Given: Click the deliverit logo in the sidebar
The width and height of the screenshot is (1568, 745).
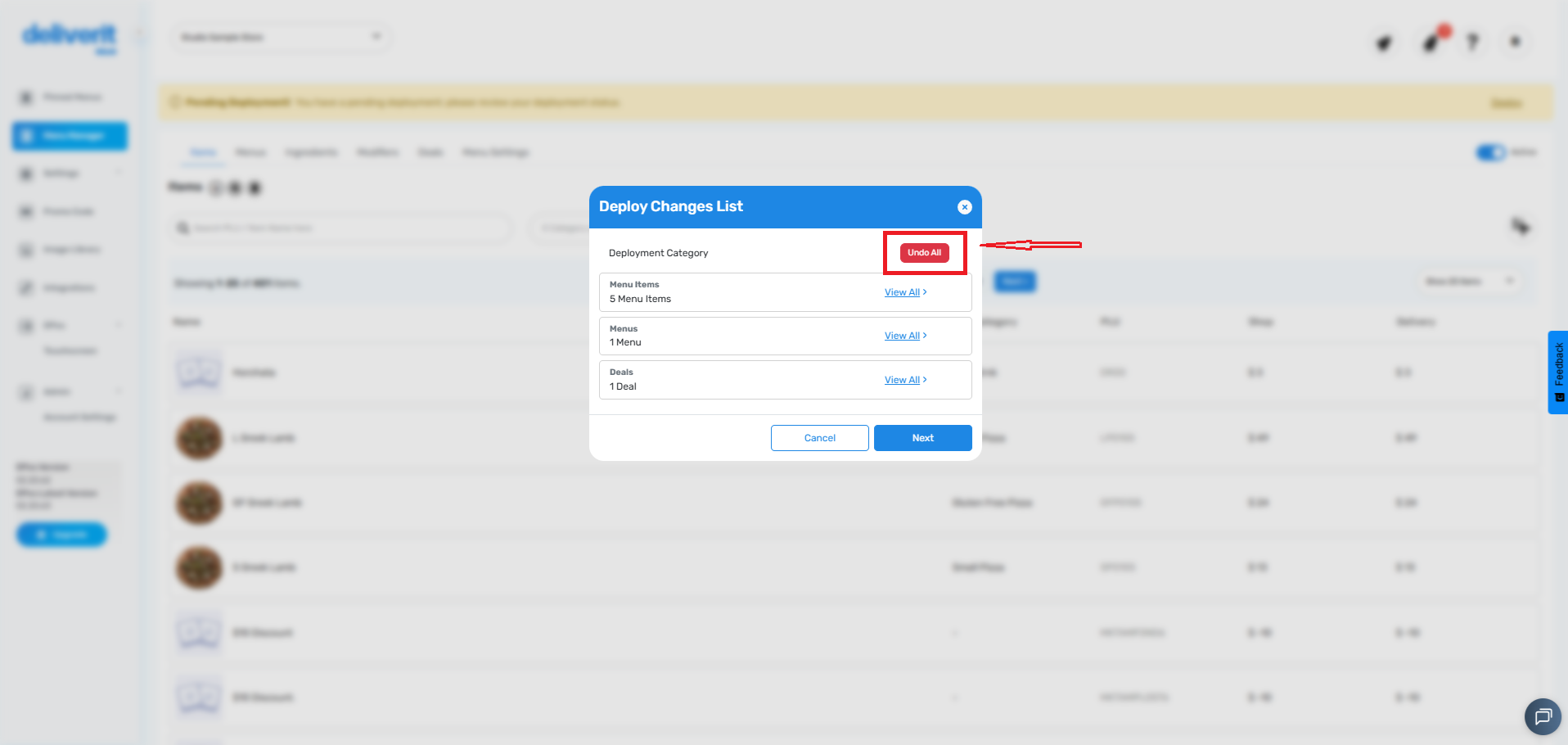Looking at the screenshot, I should pyautogui.click(x=69, y=37).
